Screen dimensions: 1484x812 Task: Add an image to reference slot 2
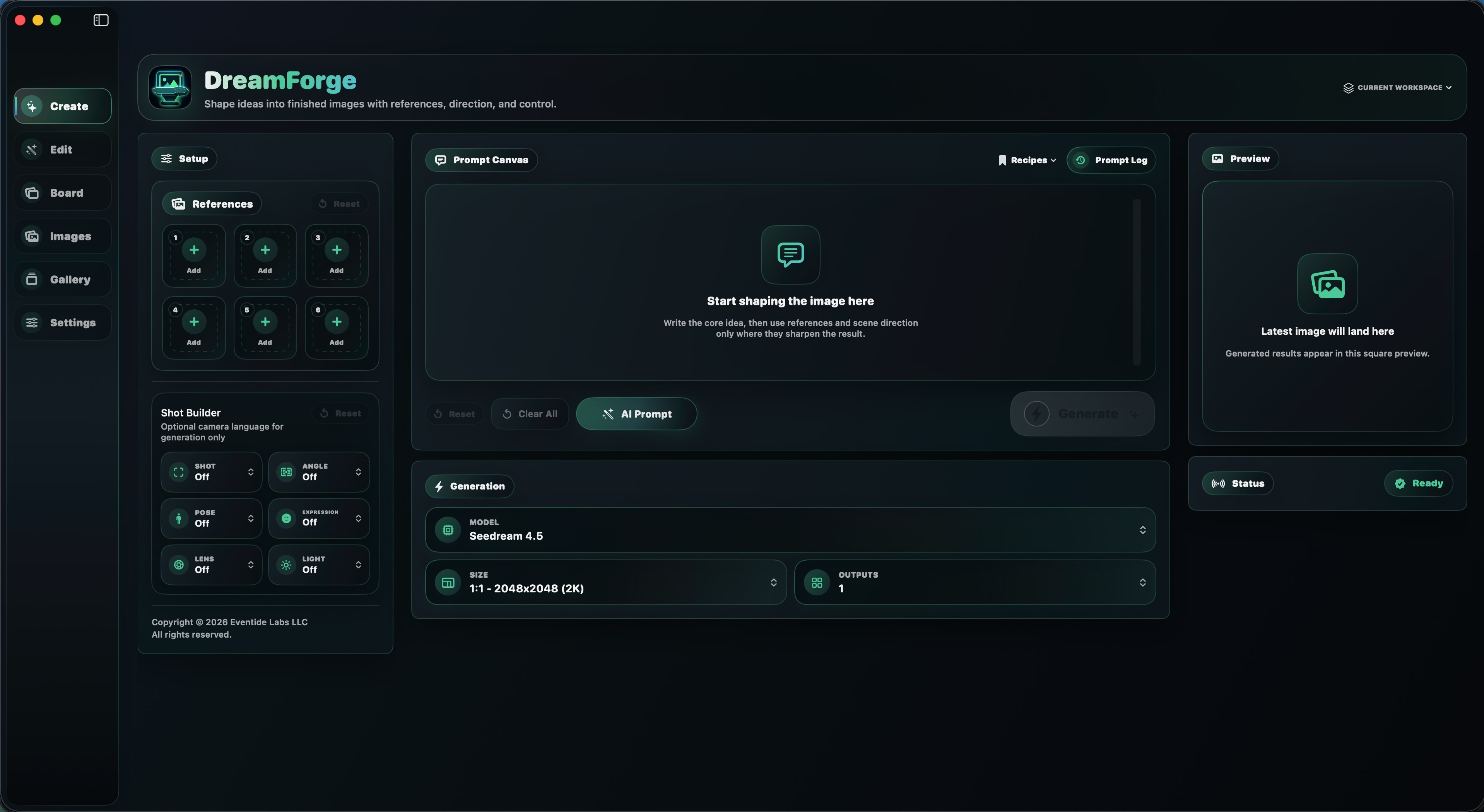pyautogui.click(x=265, y=256)
